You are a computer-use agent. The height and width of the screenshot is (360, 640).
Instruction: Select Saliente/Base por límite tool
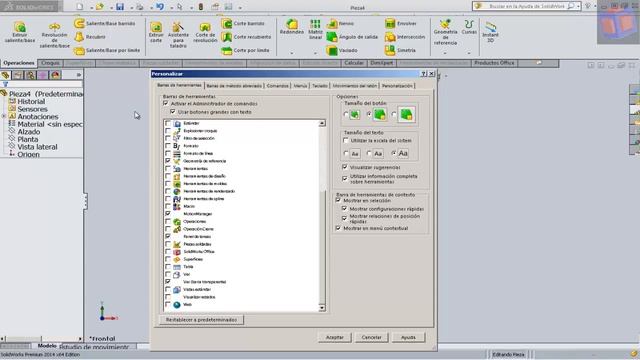(x=107, y=50)
